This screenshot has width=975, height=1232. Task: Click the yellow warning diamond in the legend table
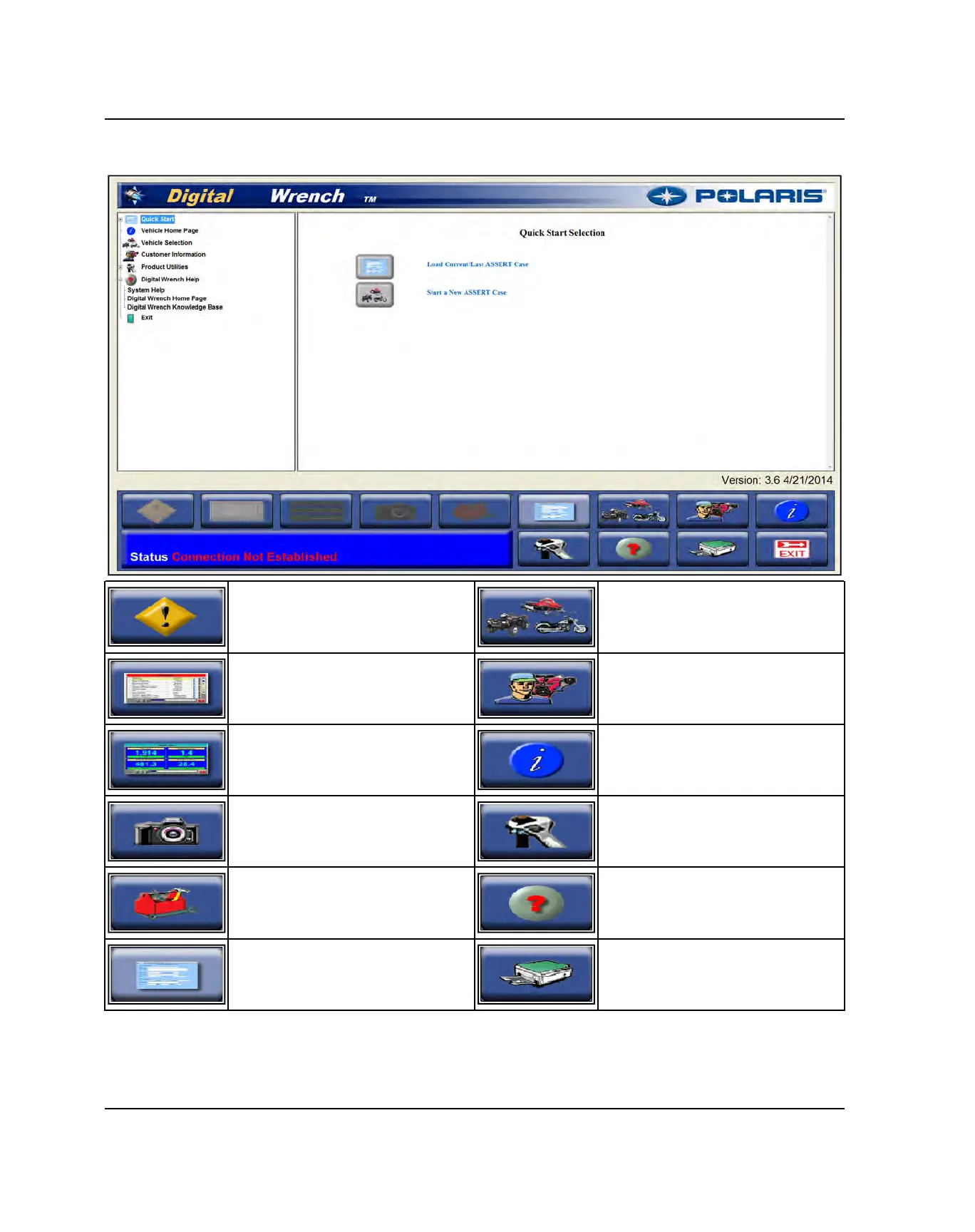[x=167, y=617]
